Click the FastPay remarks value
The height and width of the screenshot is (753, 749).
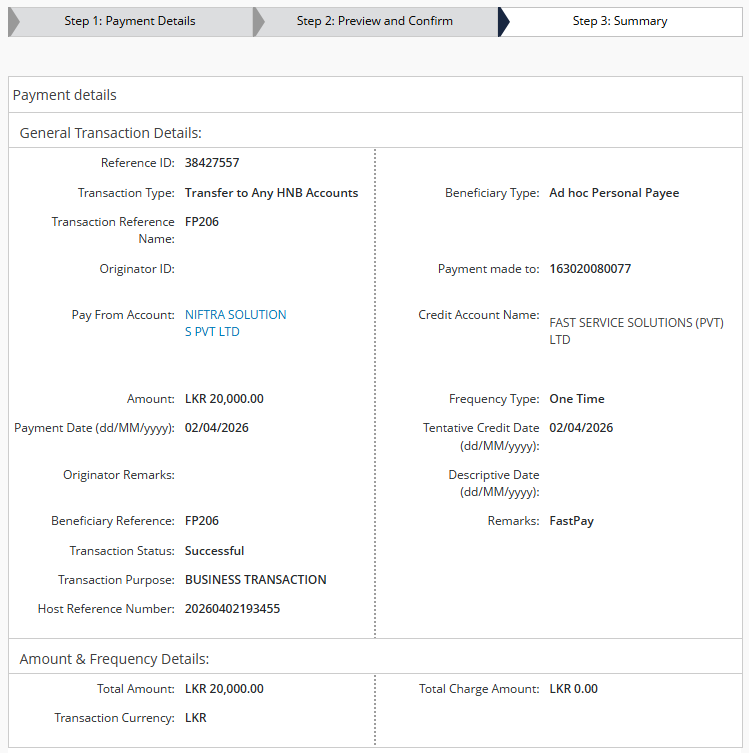(571, 521)
